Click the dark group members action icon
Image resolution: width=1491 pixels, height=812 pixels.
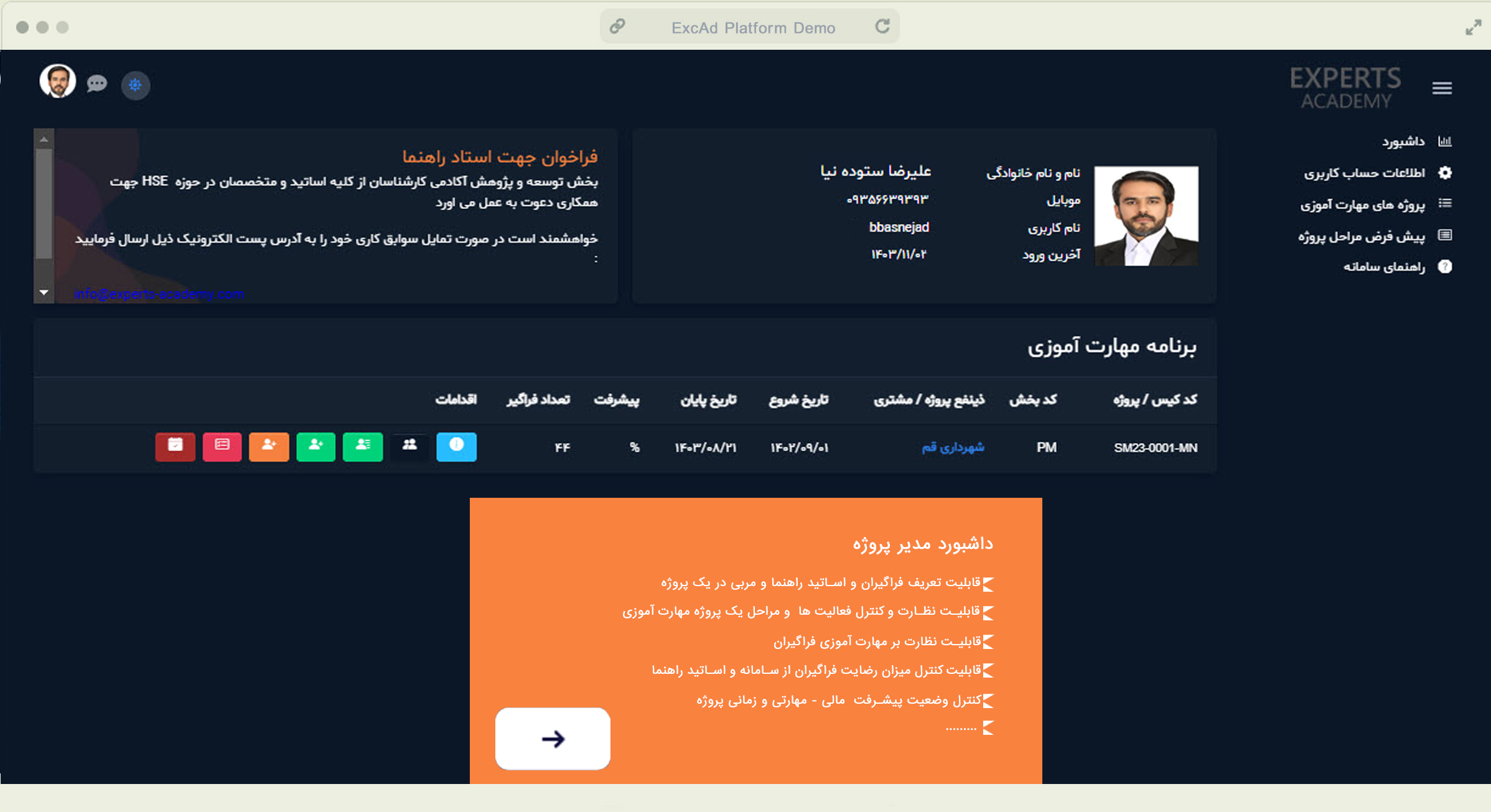tap(409, 446)
